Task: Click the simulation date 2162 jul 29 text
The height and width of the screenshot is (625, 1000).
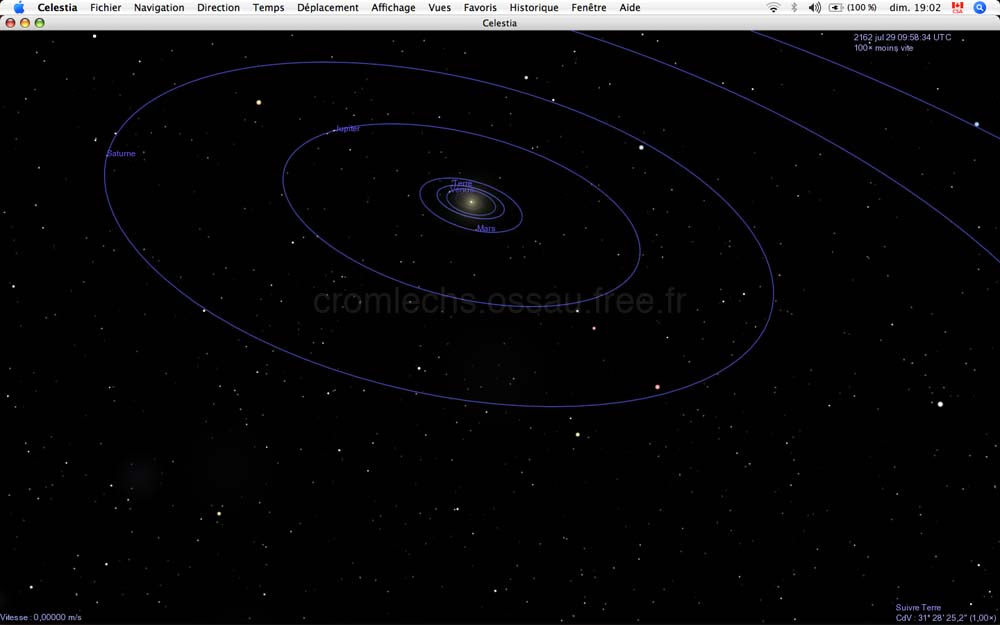Action: point(902,38)
